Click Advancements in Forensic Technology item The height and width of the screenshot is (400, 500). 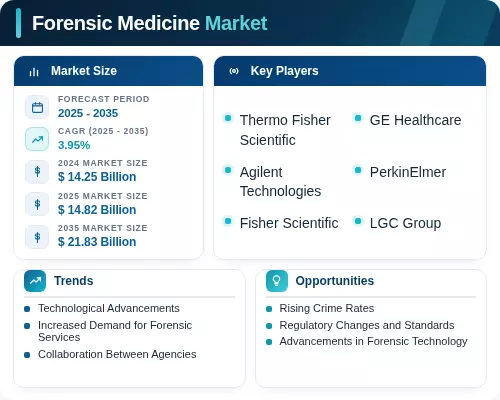(373, 342)
